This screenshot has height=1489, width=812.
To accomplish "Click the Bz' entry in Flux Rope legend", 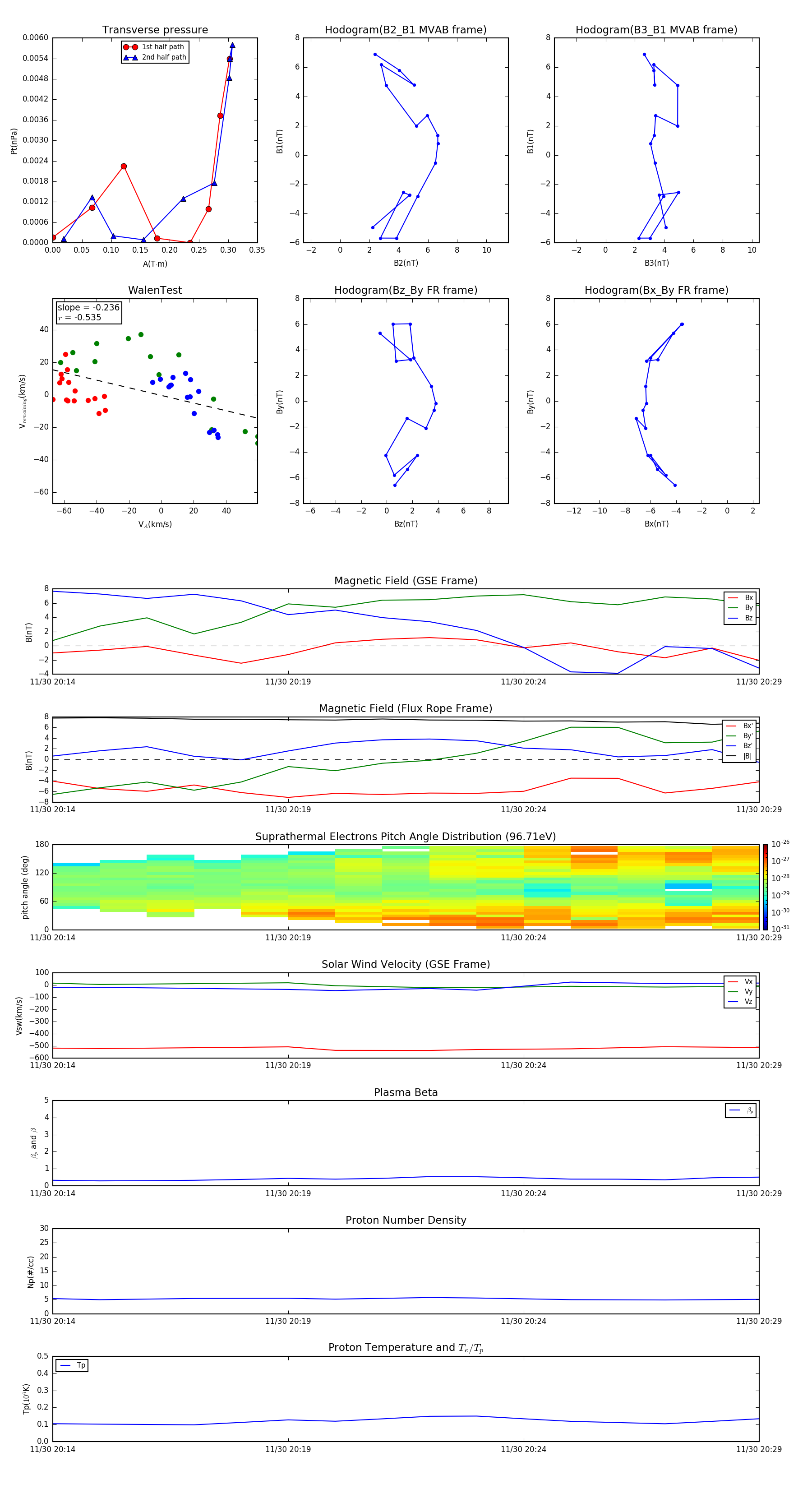I will [740, 746].
